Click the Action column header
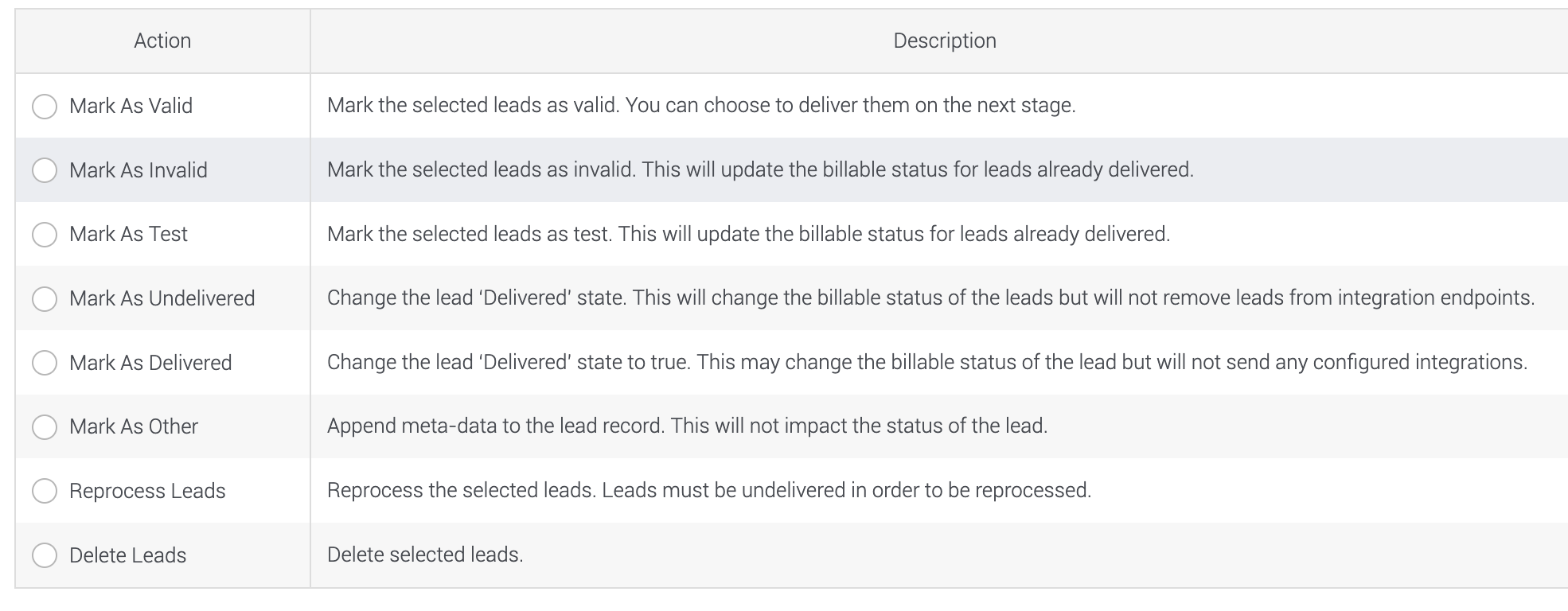Screen dimensions: 1568x611 (x=162, y=41)
